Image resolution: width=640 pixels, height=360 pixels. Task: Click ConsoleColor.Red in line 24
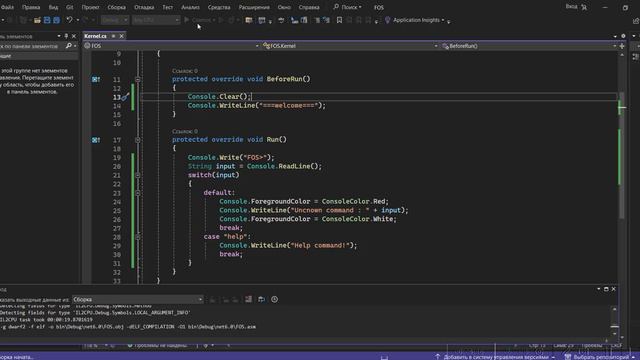point(354,201)
